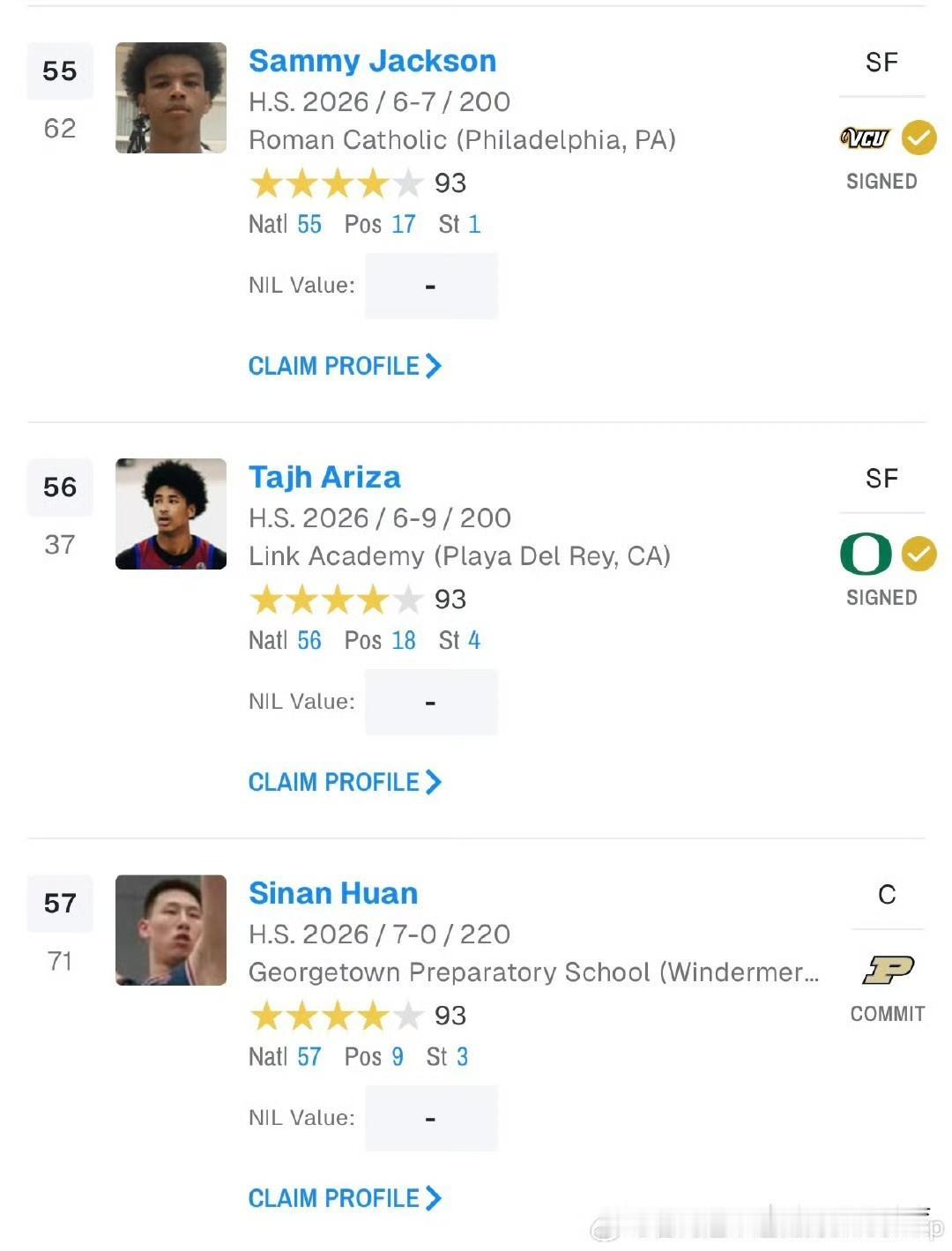Open Tajh Ariza's player page
Image resolution: width=952 pixels, height=1251 pixels.
click(324, 477)
